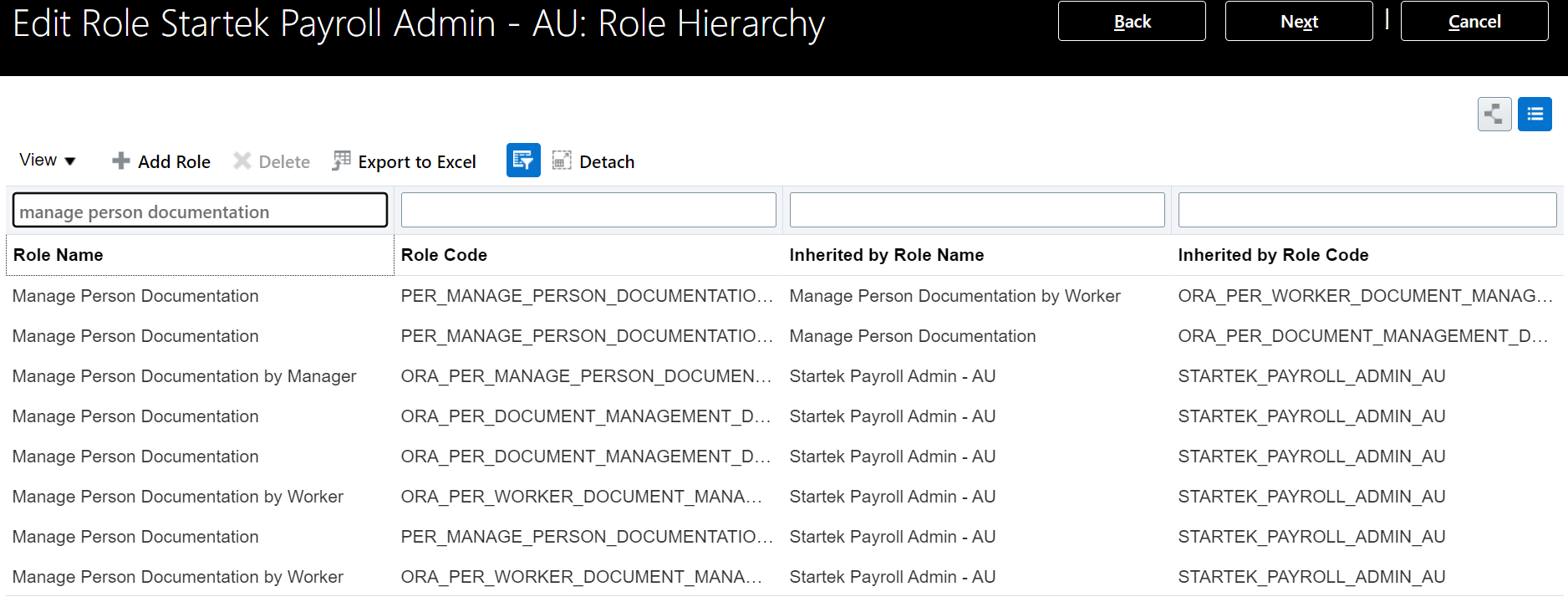The height and width of the screenshot is (602, 1568).
Task: Go to the previous step with Back
Action: [1132, 22]
